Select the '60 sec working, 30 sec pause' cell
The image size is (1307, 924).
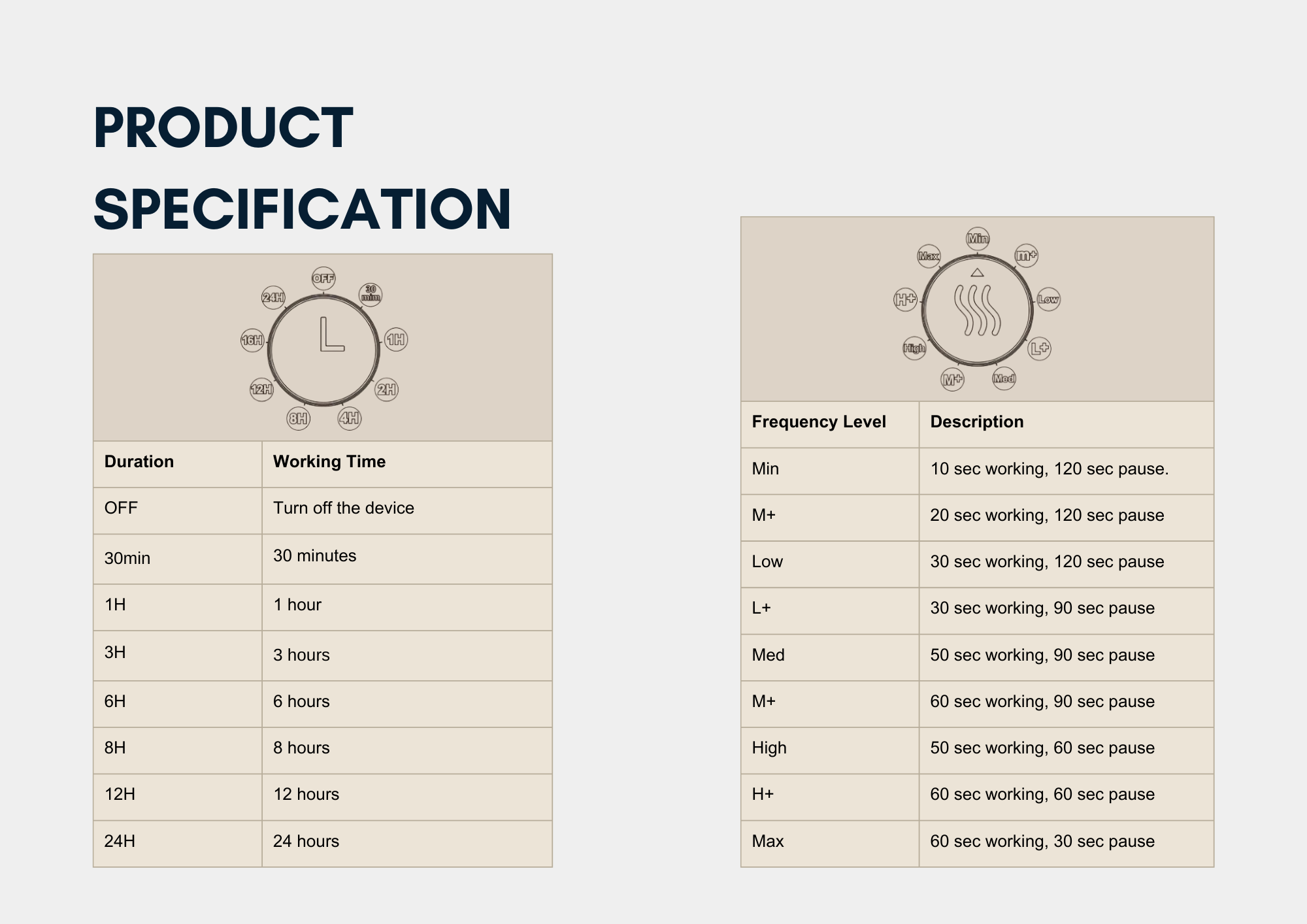point(1042,841)
